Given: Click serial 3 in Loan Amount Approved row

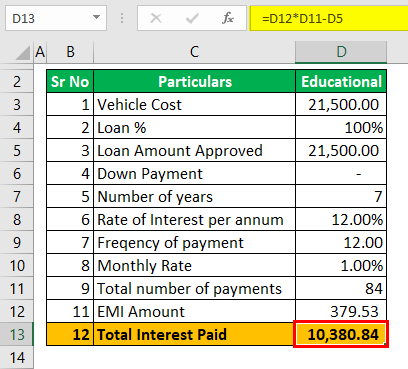Looking at the screenshot, I should (70, 150).
